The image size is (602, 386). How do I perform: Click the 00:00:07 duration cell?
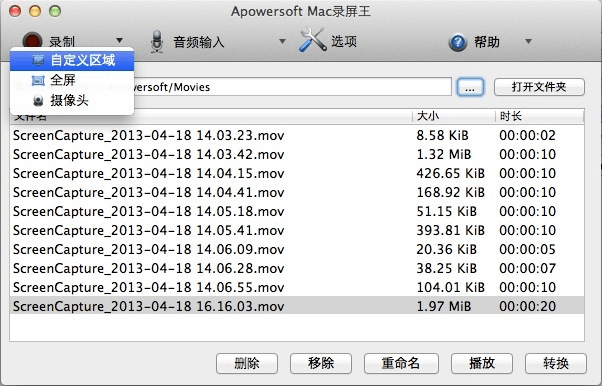[x=528, y=268]
